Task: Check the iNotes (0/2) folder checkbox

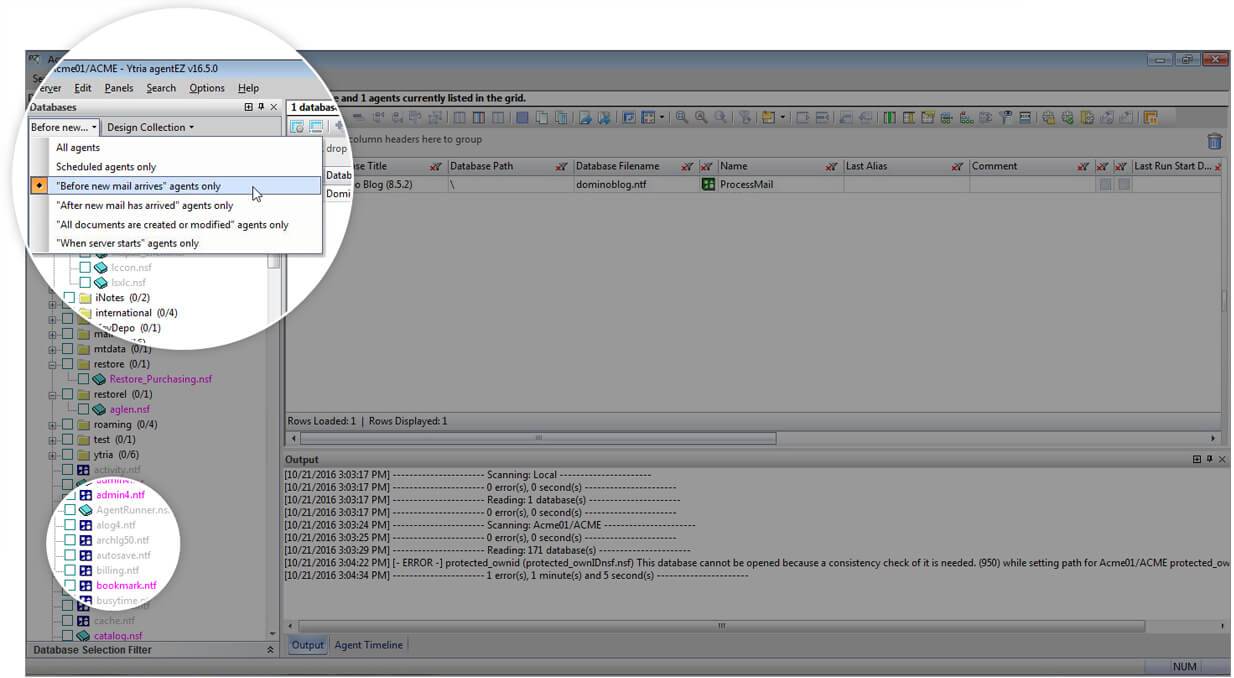Action: tap(69, 298)
